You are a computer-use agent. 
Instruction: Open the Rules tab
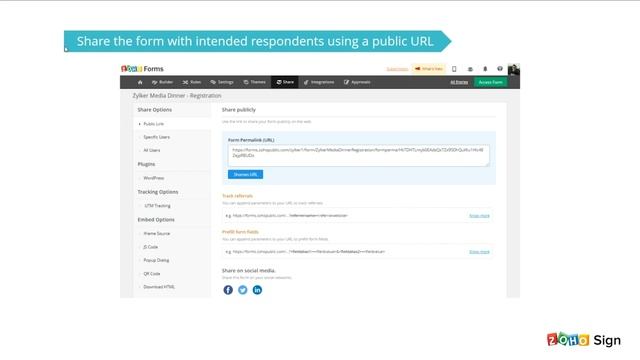pyautogui.click(x=192, y=82)
